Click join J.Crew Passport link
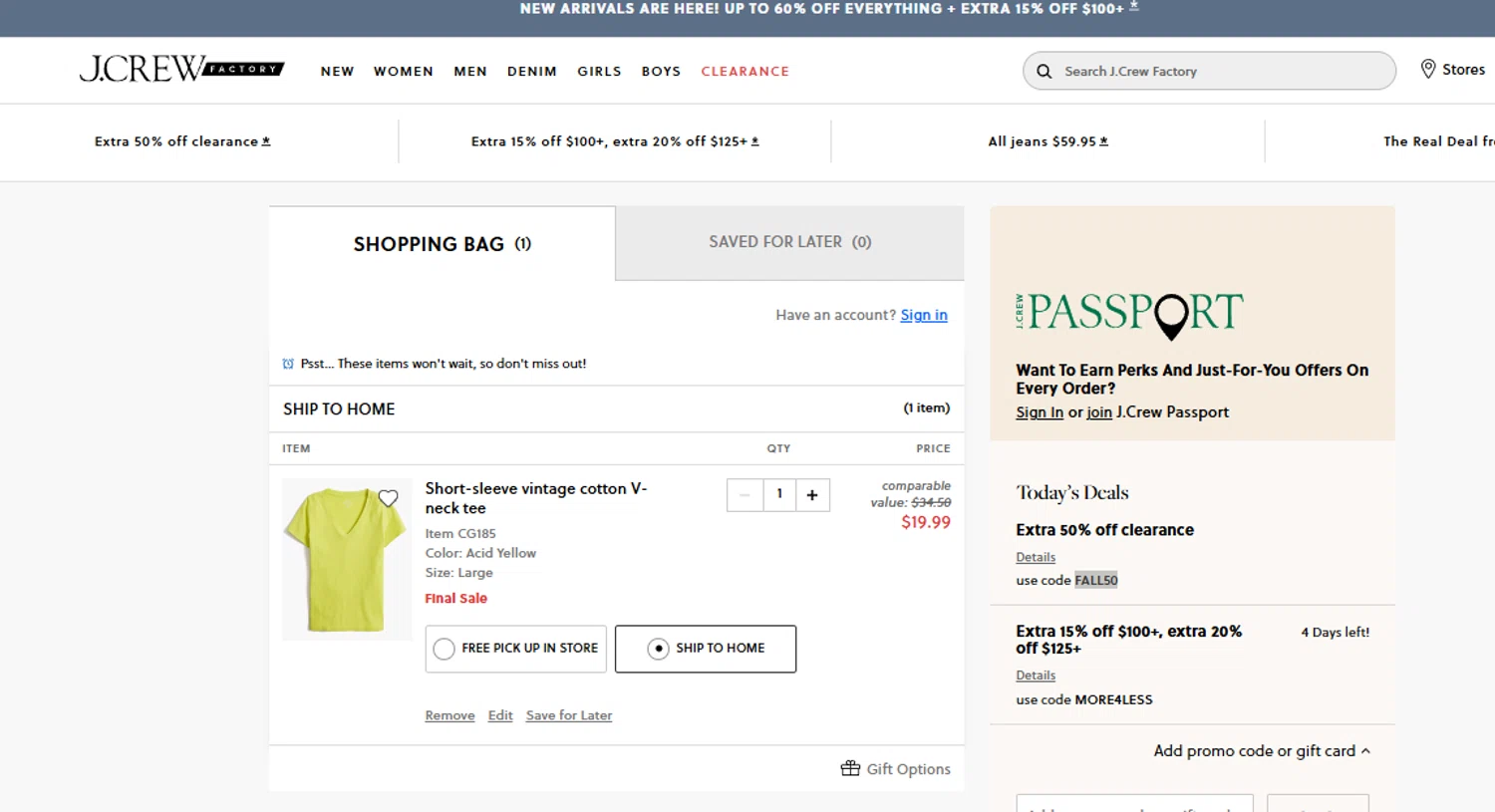The image size is (1495, 812). (1099, 412)
